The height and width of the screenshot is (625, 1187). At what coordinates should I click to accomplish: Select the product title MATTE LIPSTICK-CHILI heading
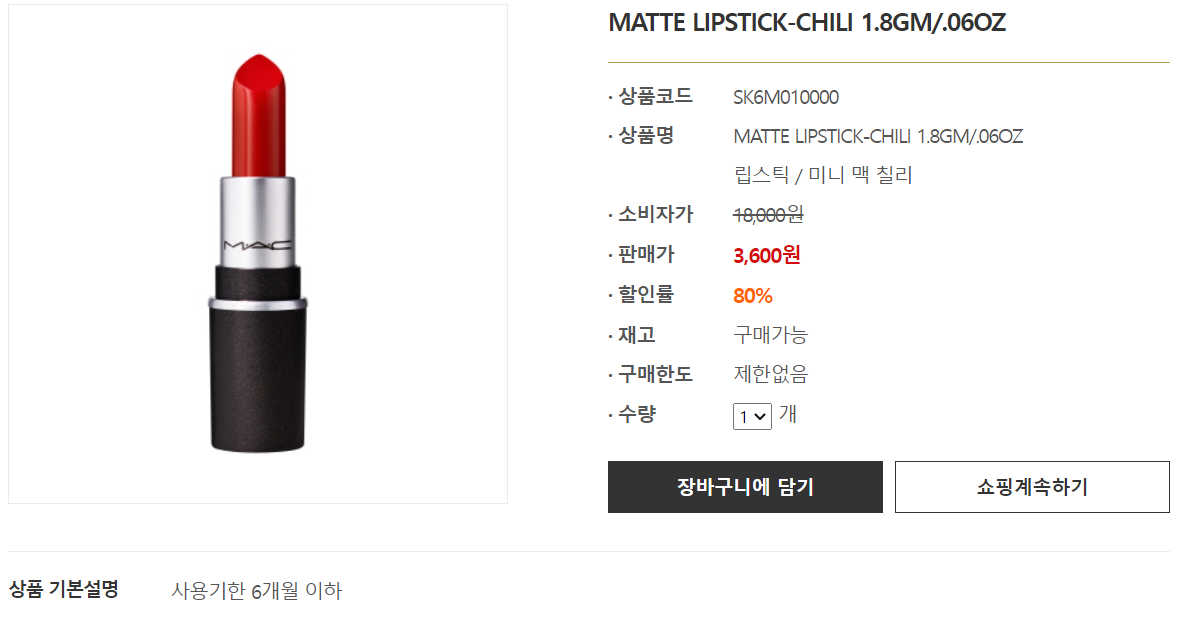coord(807,23)
